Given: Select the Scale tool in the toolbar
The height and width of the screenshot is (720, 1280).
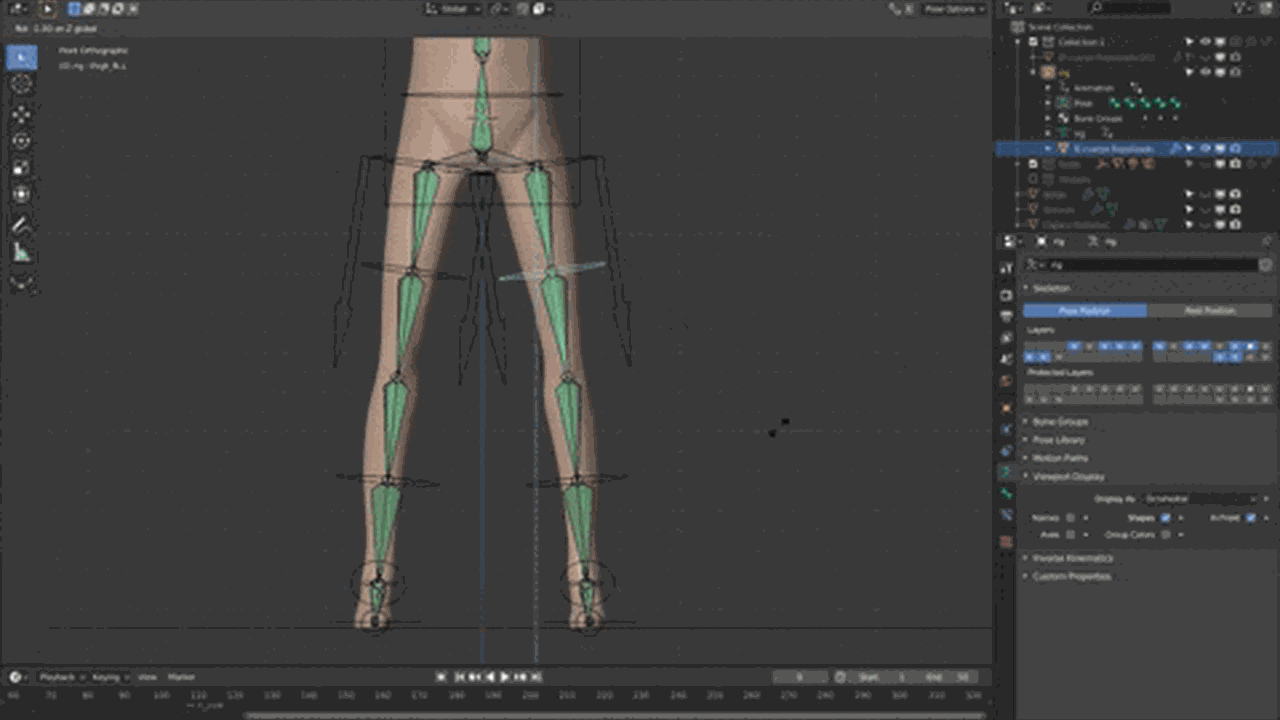Looking at the screenshot, I should [x=22, y=167].
